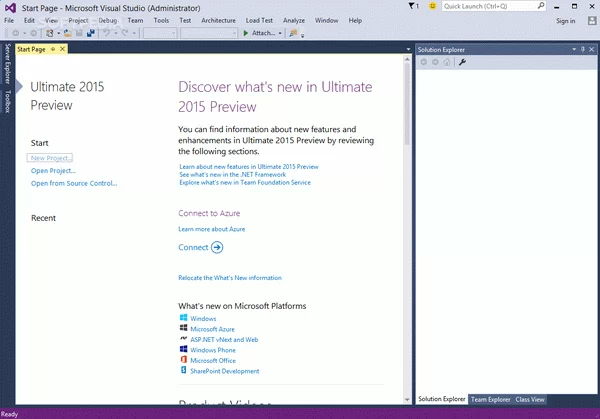Screen dimensions: 600x419
Task: Open the solution configurations combo box
Action: coord(160,33)
